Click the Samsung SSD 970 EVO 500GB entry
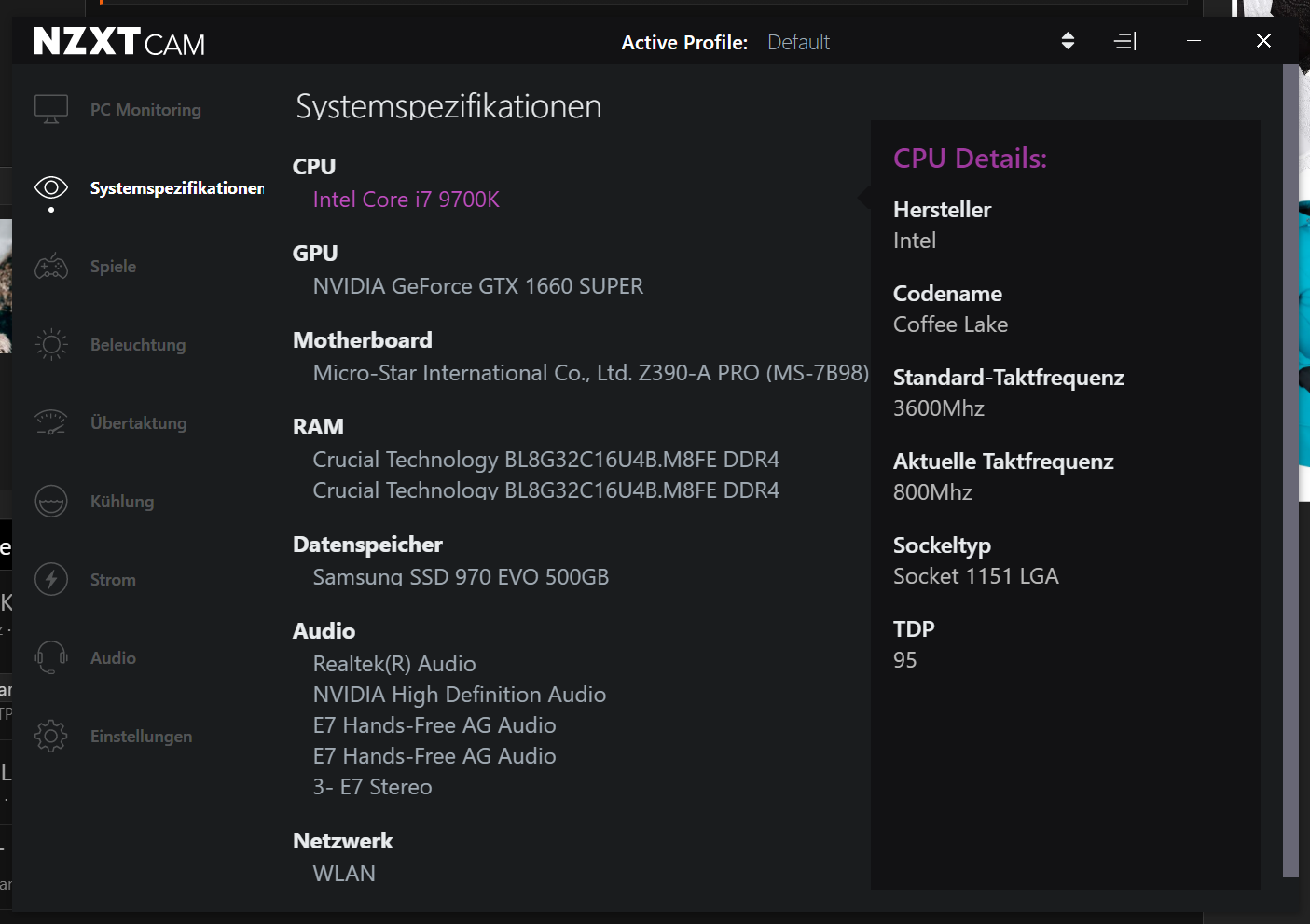 pyautogui.click(x=461, y=577)
